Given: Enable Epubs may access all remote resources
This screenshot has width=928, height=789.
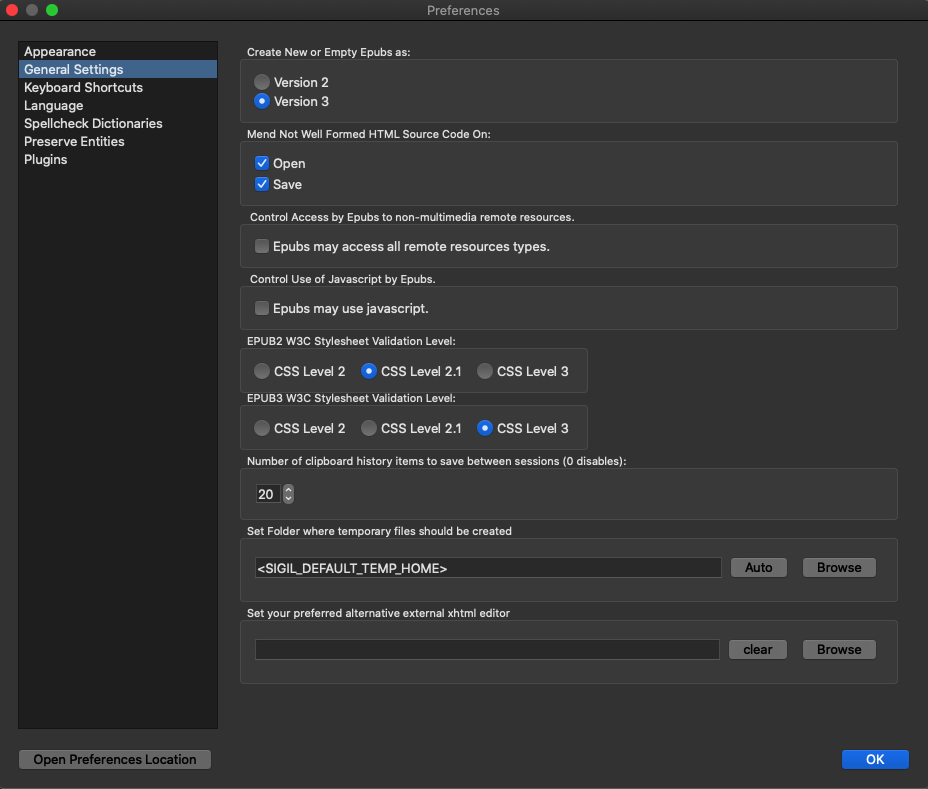Looking at the screenshot, I should pos(262,246).
